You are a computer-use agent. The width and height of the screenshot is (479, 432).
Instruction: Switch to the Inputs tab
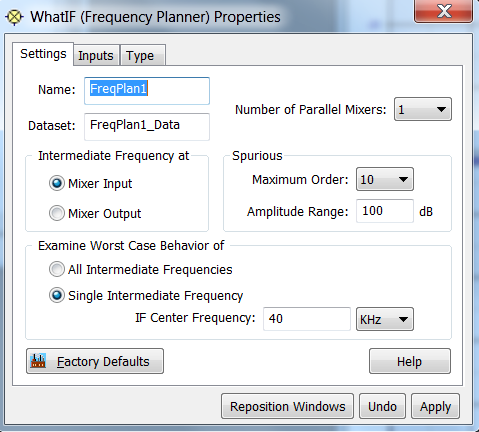(96, 55)
